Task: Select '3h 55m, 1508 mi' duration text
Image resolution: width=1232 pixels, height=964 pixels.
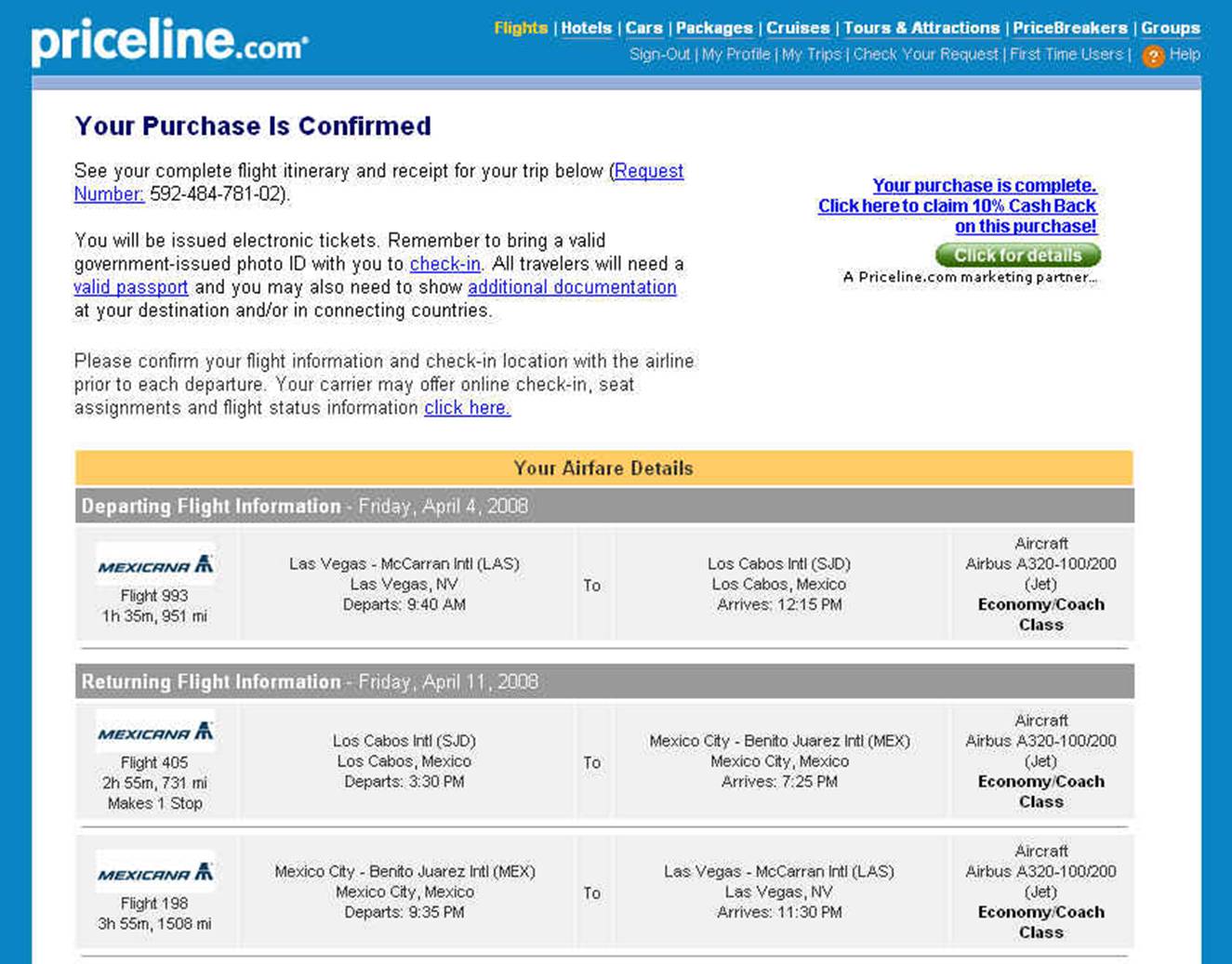Action: [x=154, y=924]
